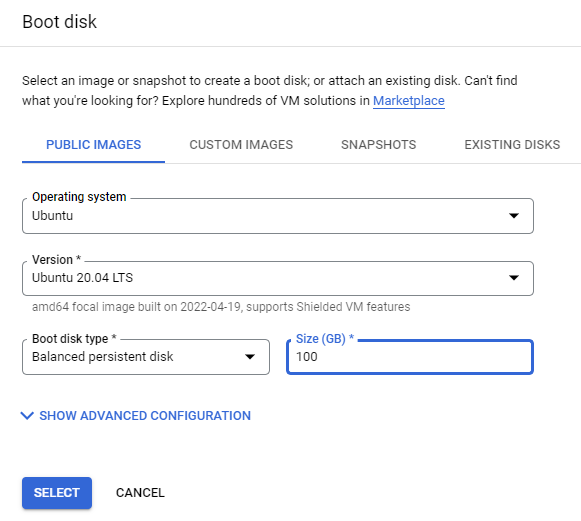Expand Show Advanced Configuration section
Screen dimensions: 581x521
[136, 415]
